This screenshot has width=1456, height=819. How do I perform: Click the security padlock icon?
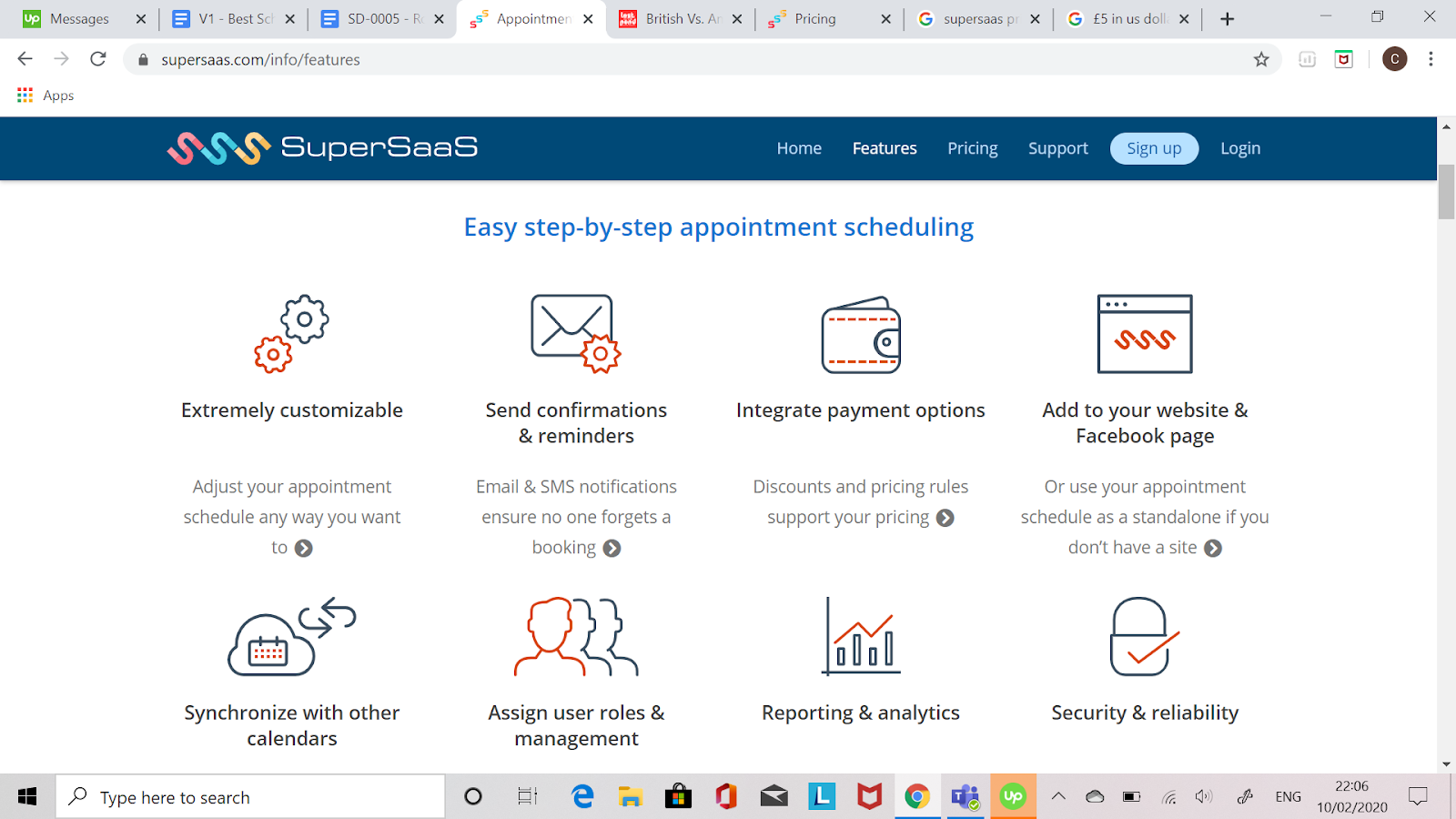1144,636
